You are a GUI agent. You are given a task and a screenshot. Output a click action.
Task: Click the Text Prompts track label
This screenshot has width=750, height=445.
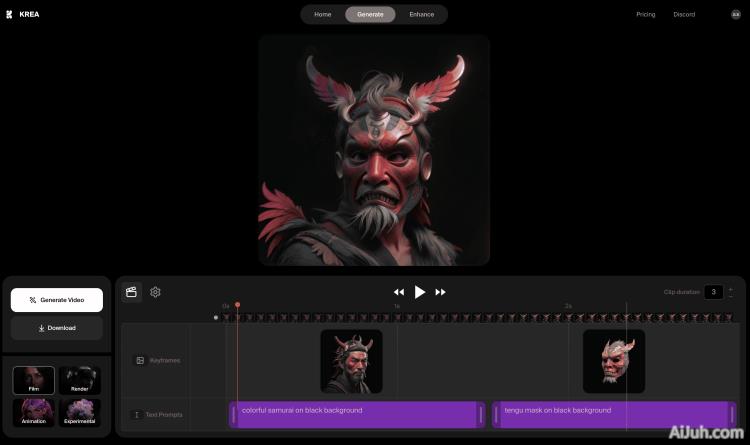point(164,415)
